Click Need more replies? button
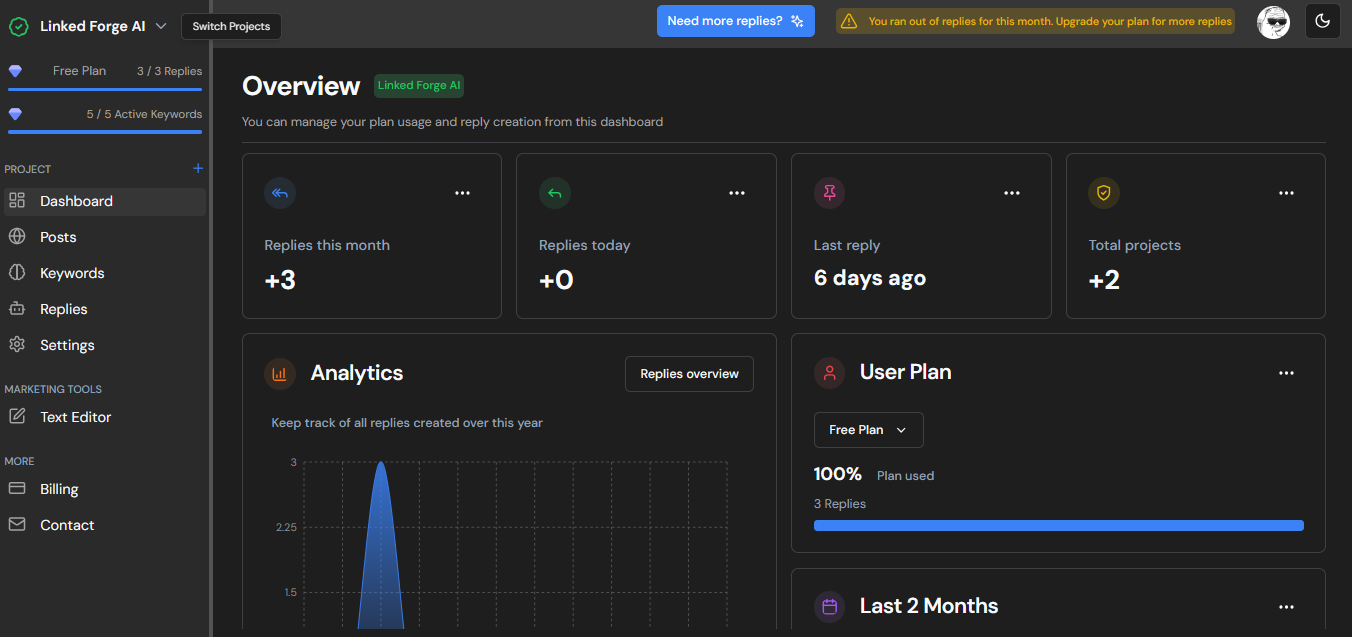Screen dimensions: 1352x637 (x=736, y=21)
